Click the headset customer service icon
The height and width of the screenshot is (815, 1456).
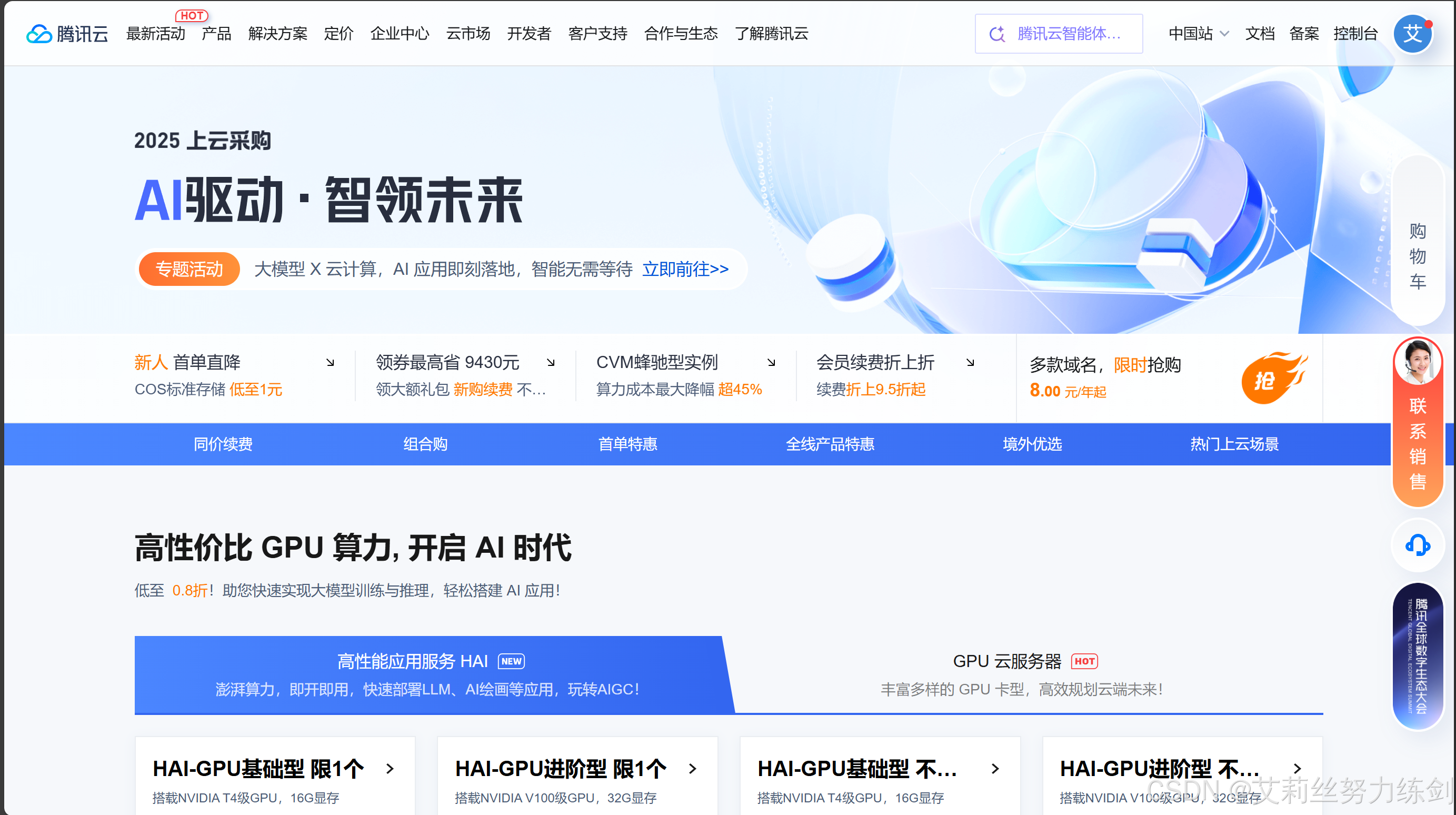[x=1417, y=545]
